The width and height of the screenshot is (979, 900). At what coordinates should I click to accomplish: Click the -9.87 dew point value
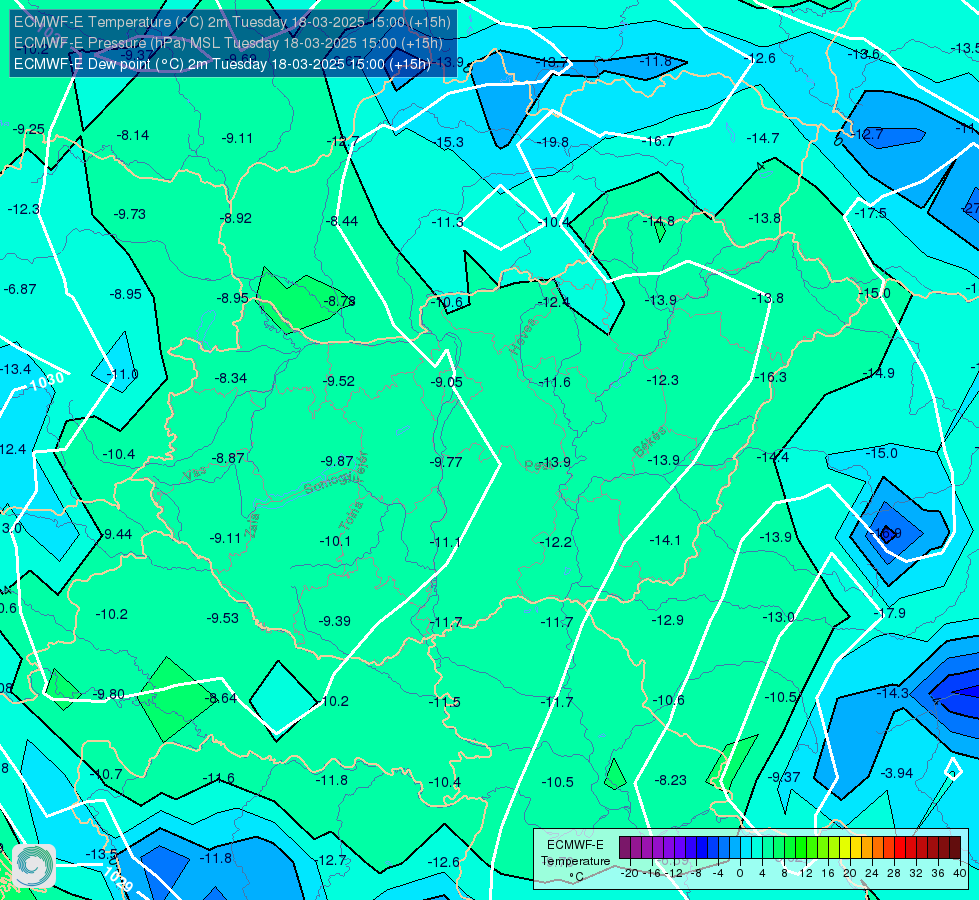coord(337,461)
